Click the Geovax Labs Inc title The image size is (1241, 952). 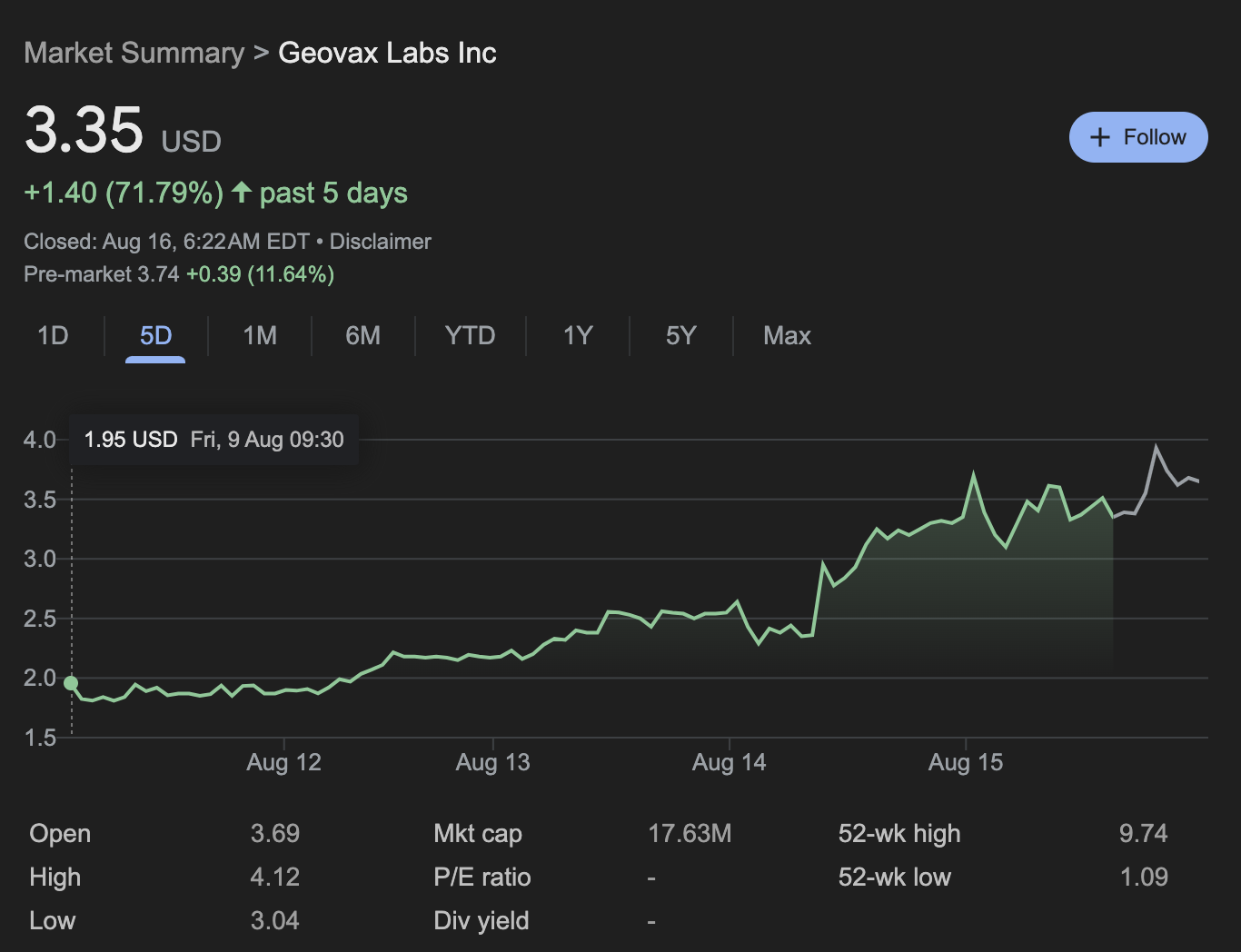[x=387, y=53]
